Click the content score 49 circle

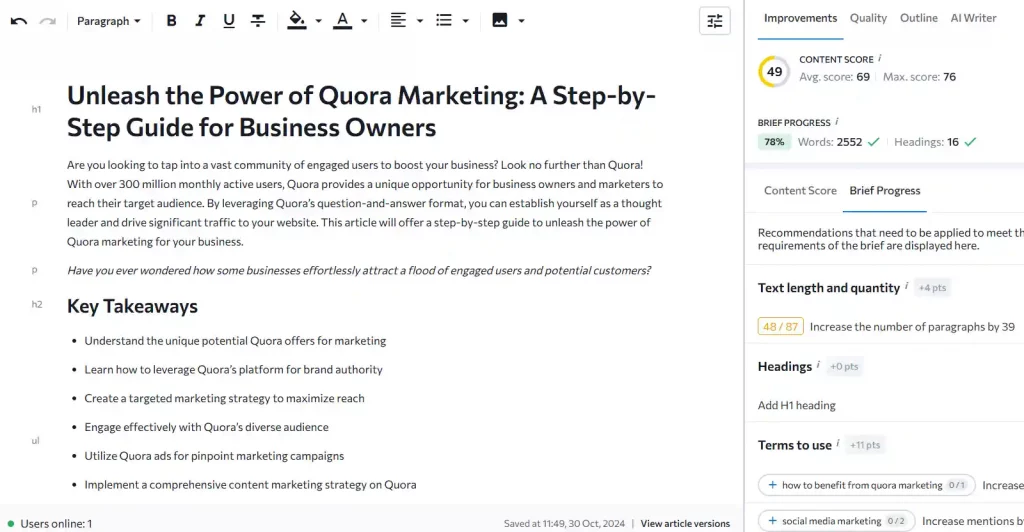click(x=774, y=71)
